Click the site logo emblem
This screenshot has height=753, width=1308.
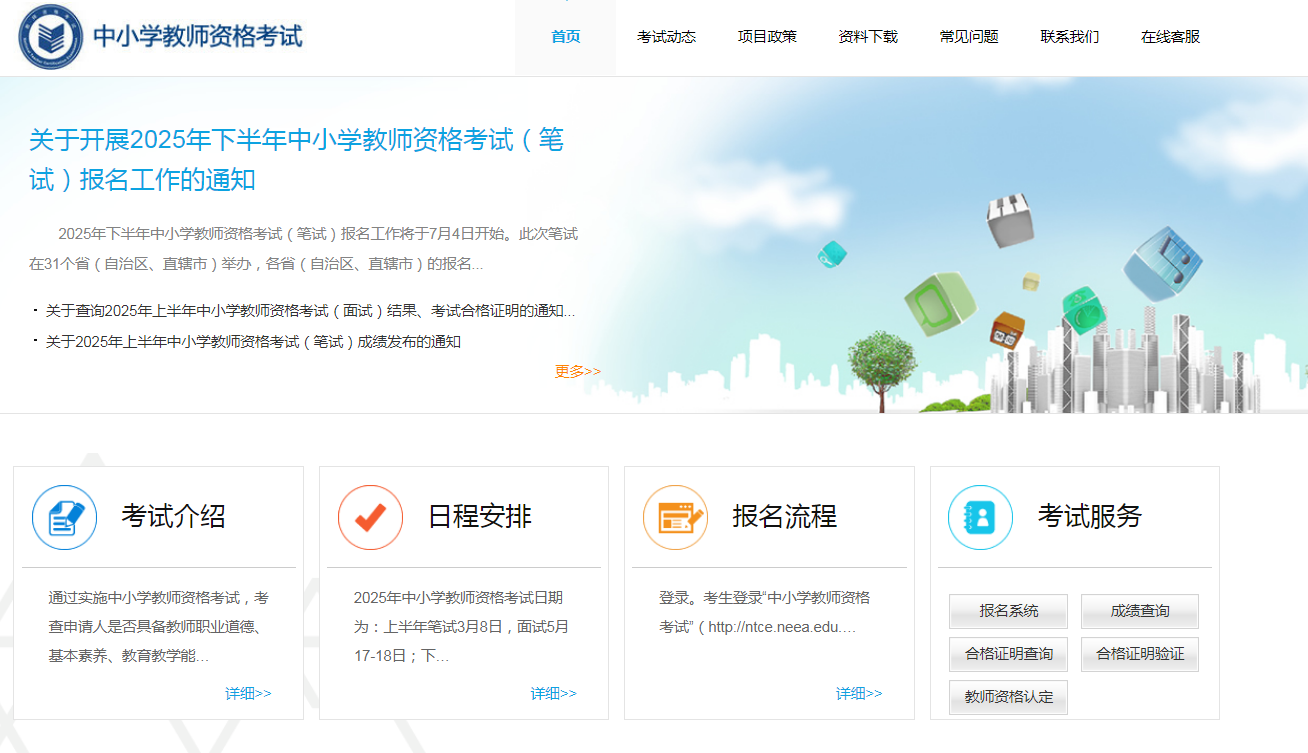click(51, 37)
